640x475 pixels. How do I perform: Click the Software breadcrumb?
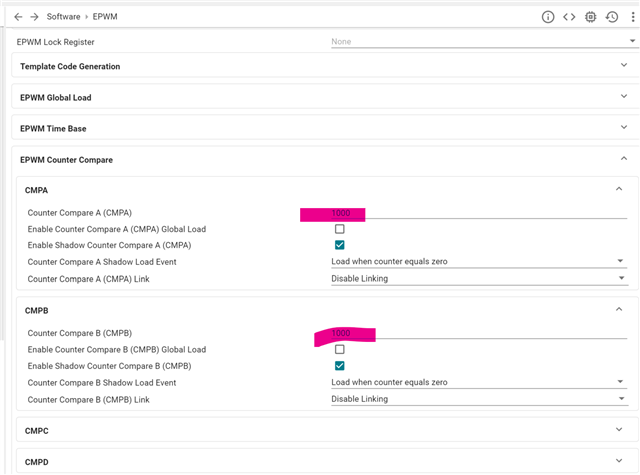[x=63, y=17]
